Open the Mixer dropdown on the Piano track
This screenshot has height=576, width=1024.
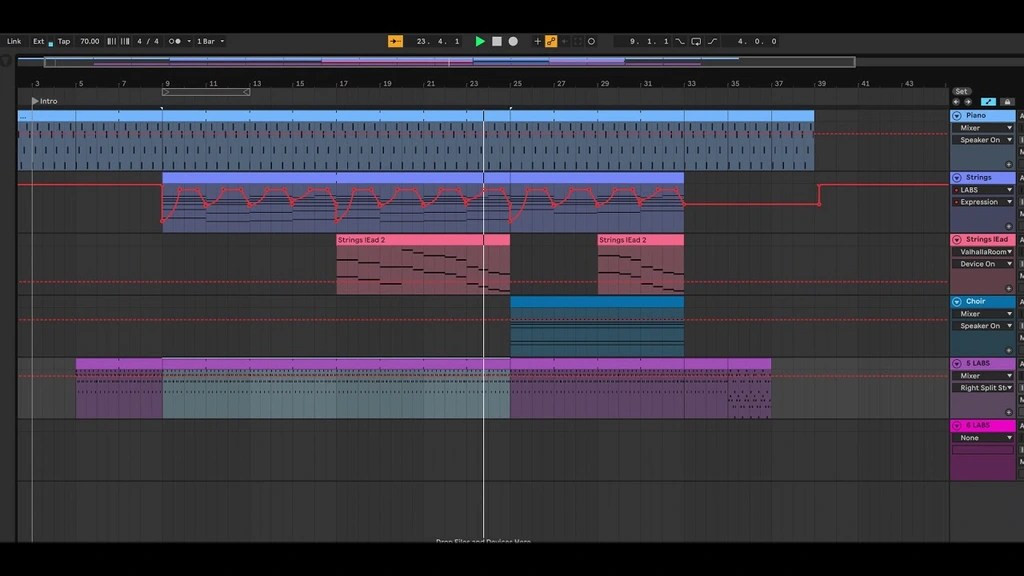(981, 128)
